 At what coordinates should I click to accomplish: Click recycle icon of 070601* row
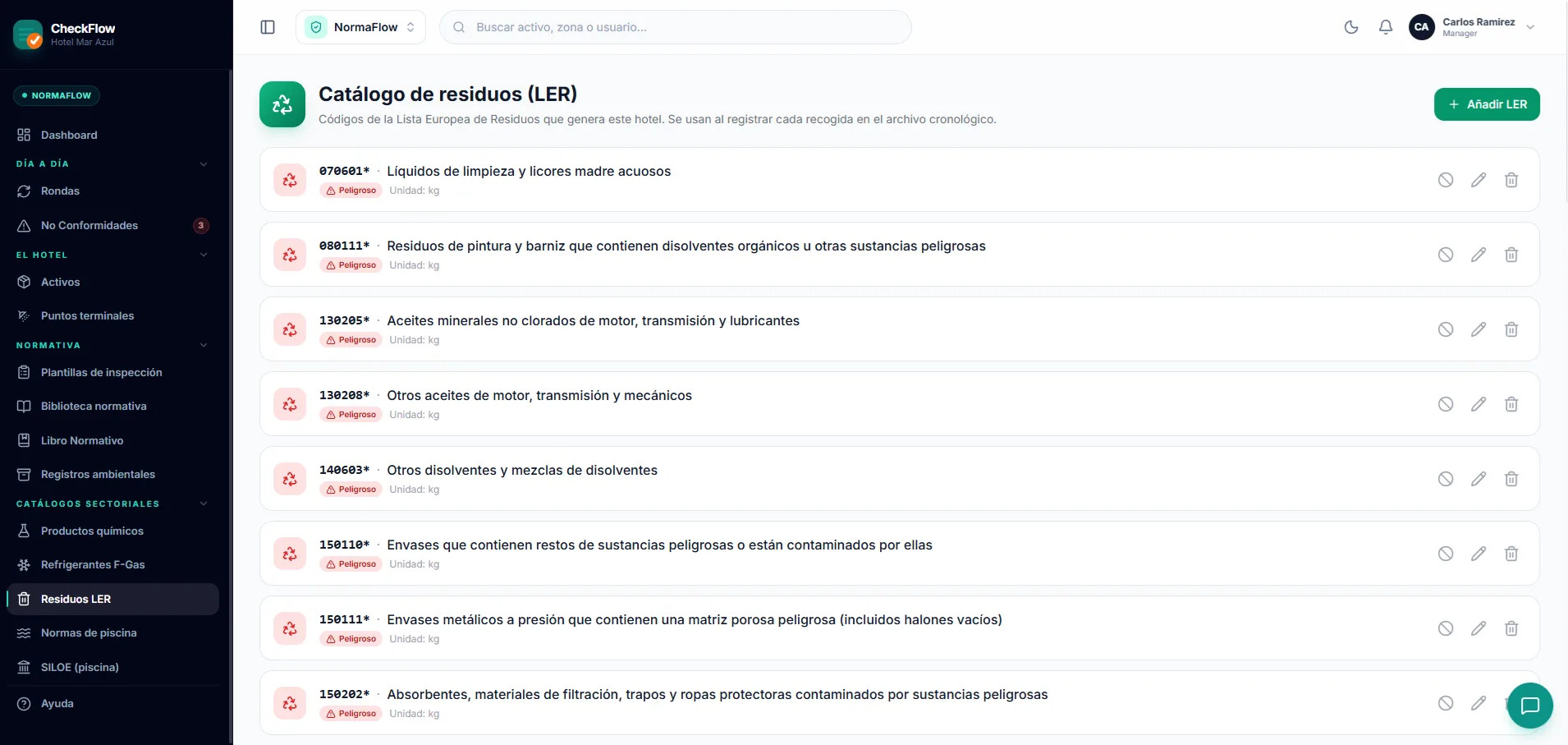[x=290, y=180]
